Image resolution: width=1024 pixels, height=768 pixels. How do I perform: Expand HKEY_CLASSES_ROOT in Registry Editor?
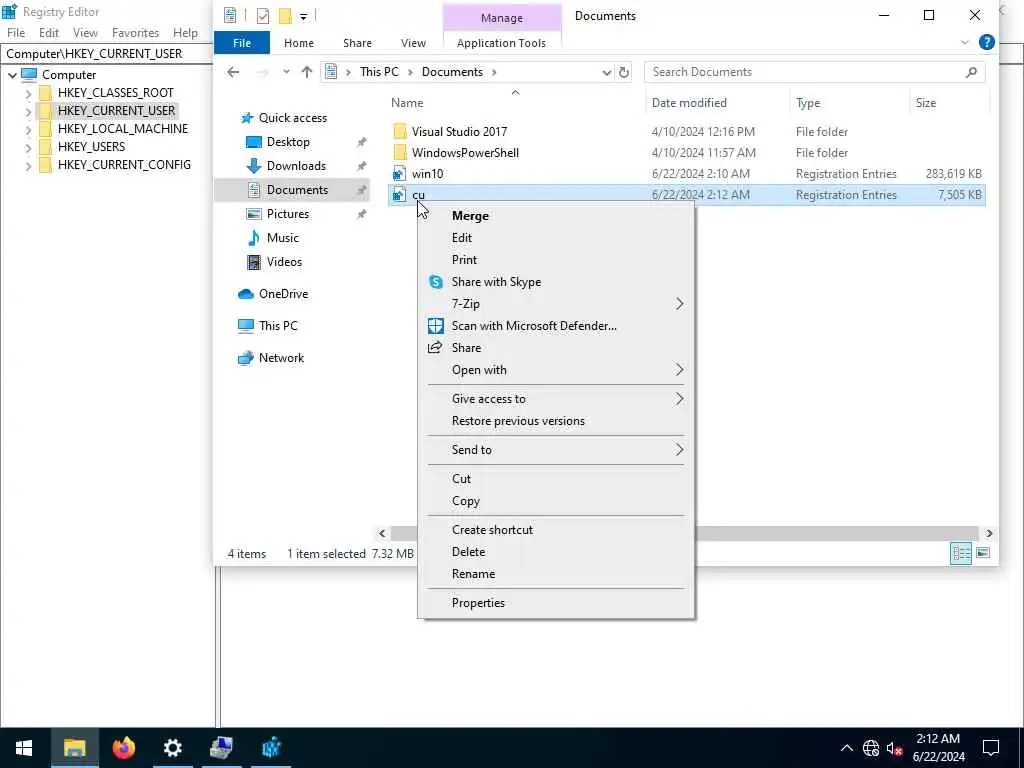28,93
